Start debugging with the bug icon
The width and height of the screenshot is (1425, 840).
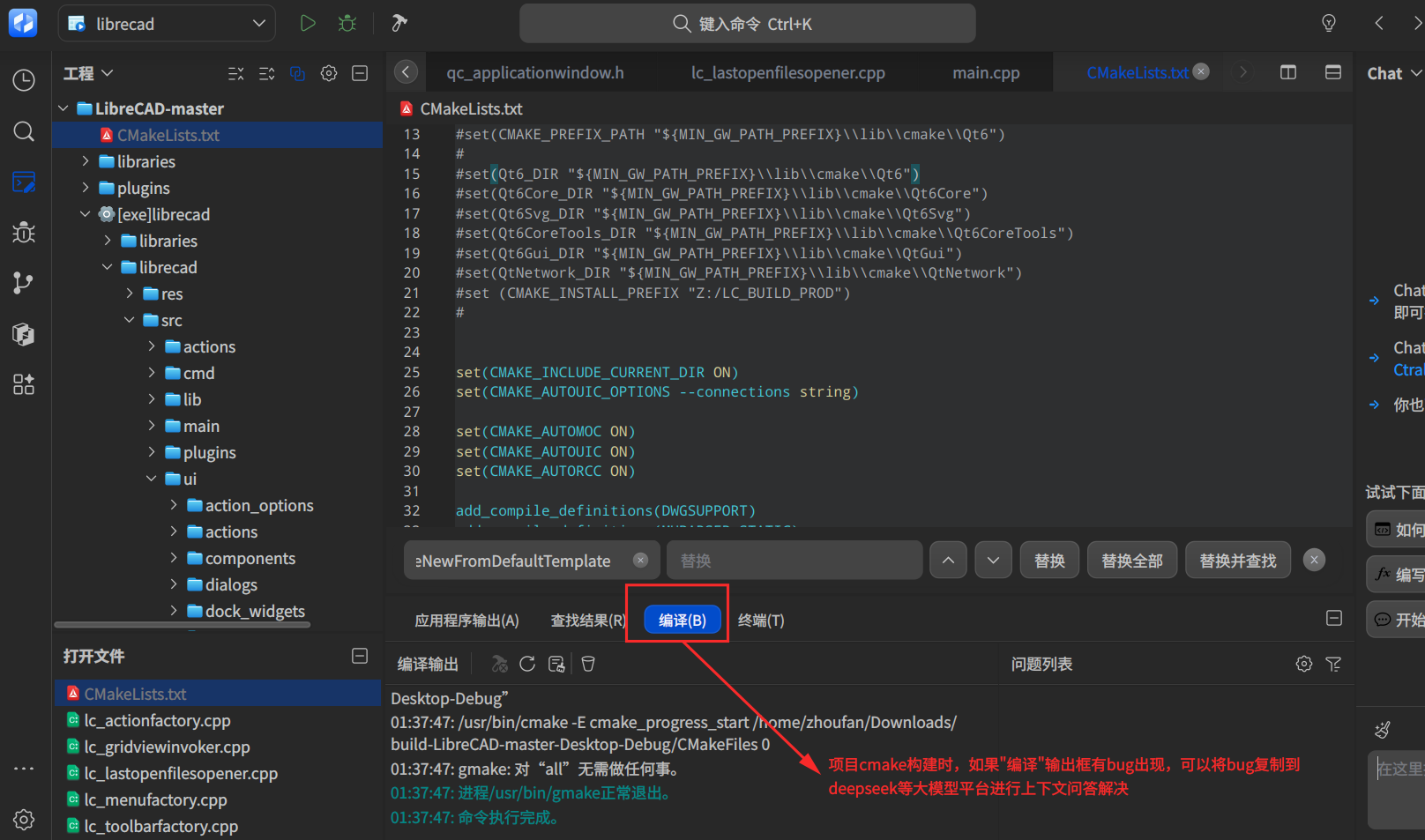[347, 24]
